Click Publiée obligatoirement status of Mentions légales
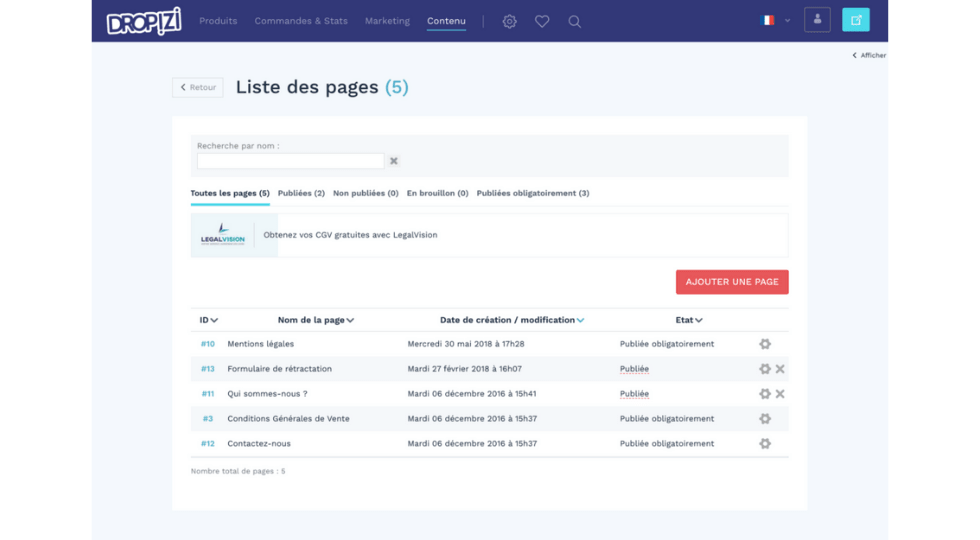 667,344
